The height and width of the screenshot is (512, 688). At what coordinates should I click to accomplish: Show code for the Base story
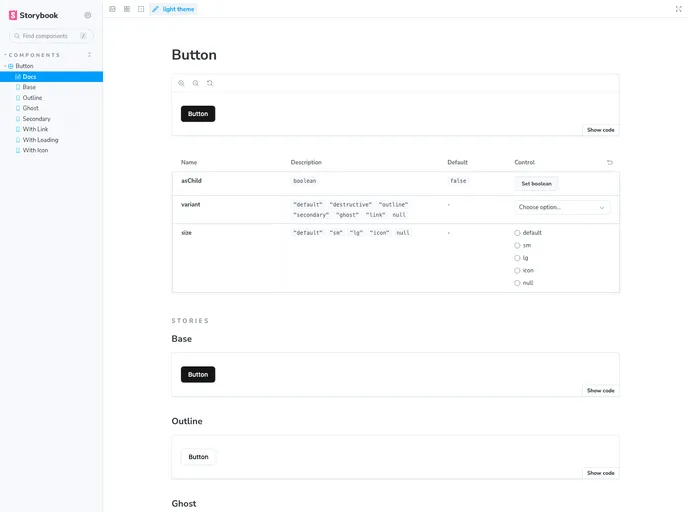coord(601,391)
